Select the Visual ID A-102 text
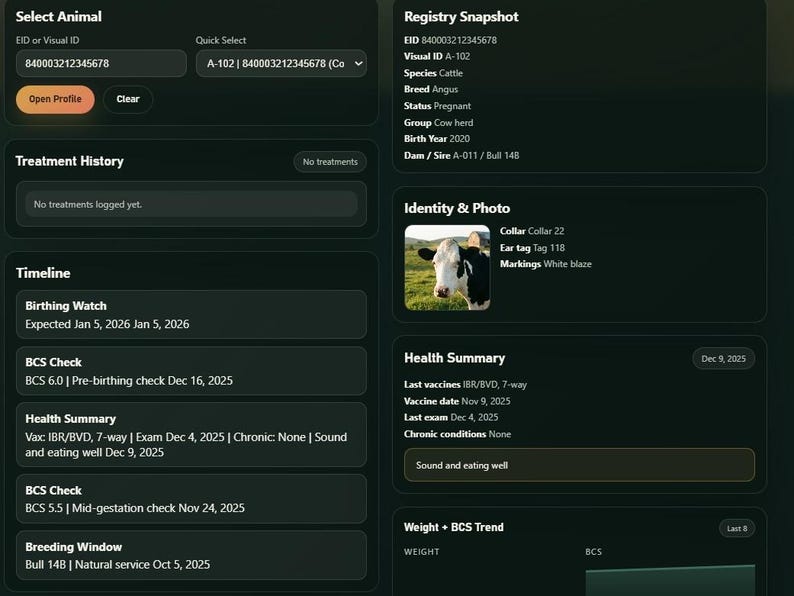 coord(437,56)
